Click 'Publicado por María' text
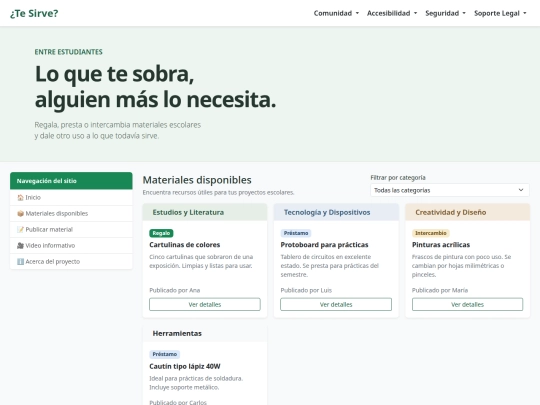 [440, 290]
